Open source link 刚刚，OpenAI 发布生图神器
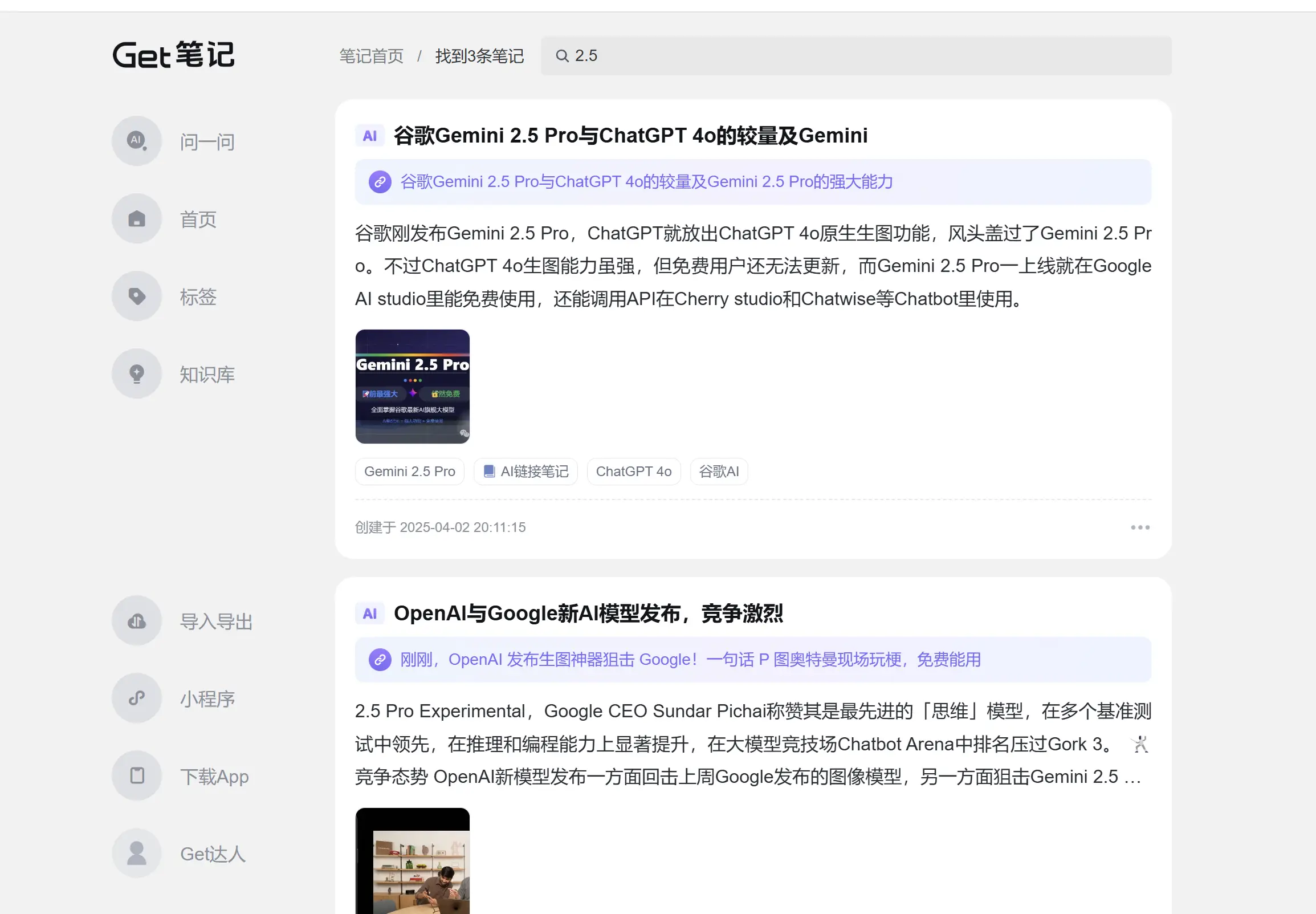This screenshot has width=1316, height=914. (690, 660)
